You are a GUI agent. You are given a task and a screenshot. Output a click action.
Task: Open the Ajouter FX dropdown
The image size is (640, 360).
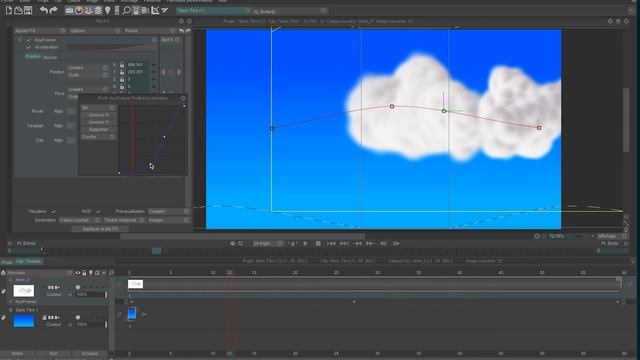click(x=40, y=31)
